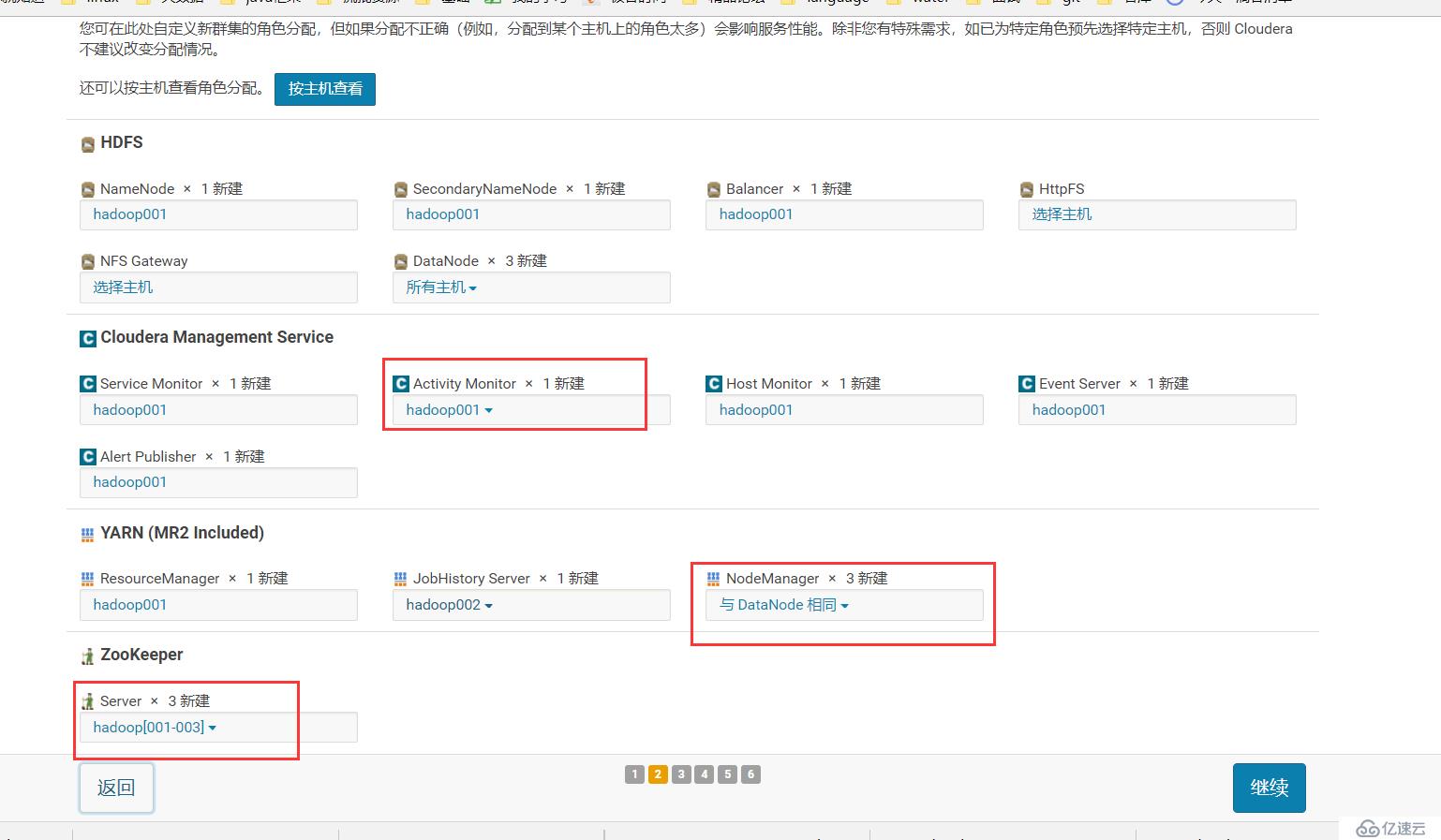Click the Alert Publisher icon

pos(88,457)
